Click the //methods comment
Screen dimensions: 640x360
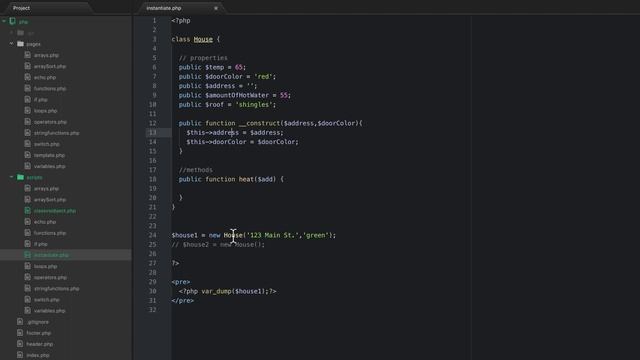[196, 170]
